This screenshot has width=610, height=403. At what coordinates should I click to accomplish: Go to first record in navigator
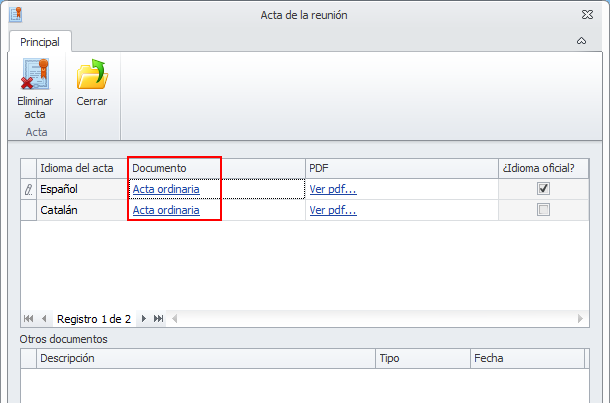pyautogui.click(x=28, y=319)
